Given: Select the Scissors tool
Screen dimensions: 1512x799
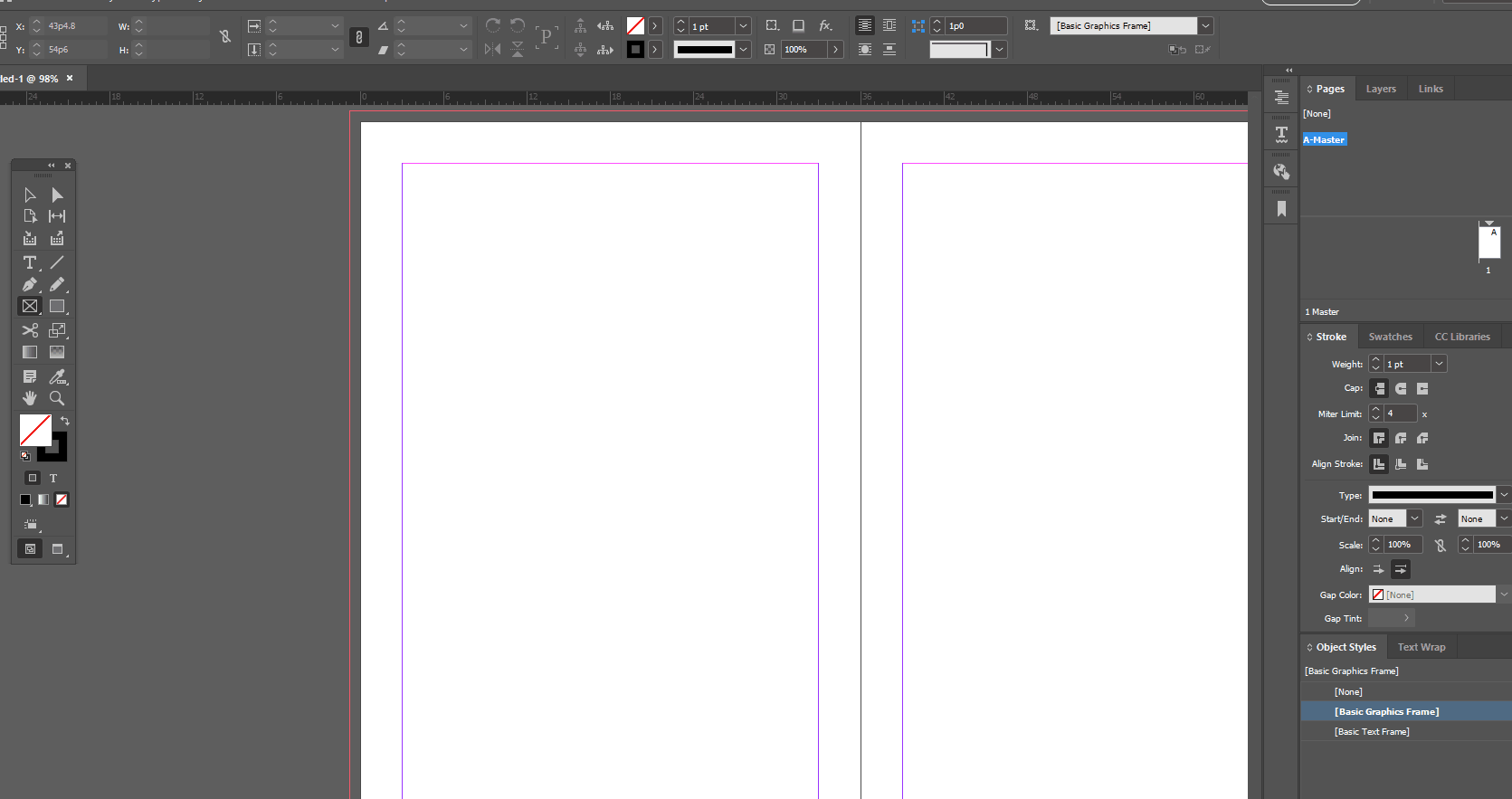Looking at the screenshot, I should coord(30,330).
